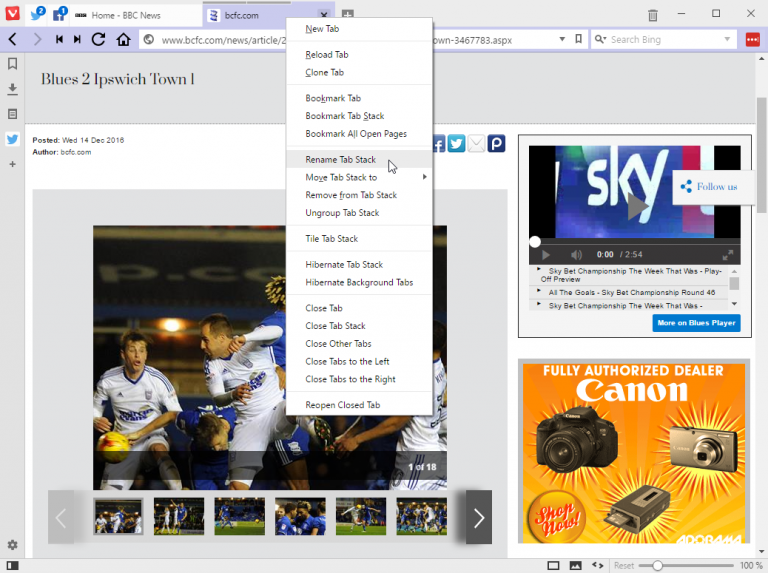The image size is (768, 573).
Task: Open the Canon dealer advertisement
Action: (x=634, y=453)
